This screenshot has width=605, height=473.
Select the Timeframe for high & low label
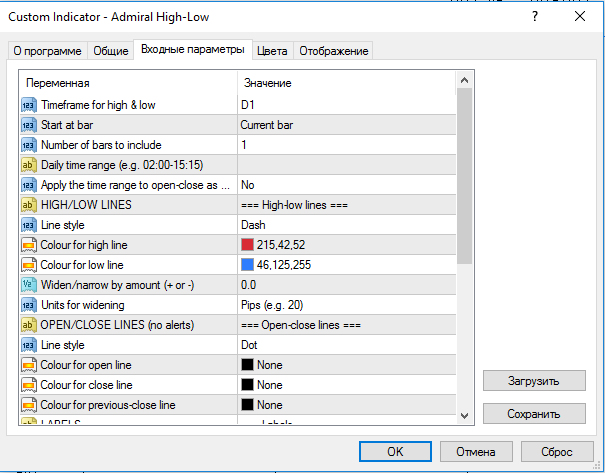[98, 105]
